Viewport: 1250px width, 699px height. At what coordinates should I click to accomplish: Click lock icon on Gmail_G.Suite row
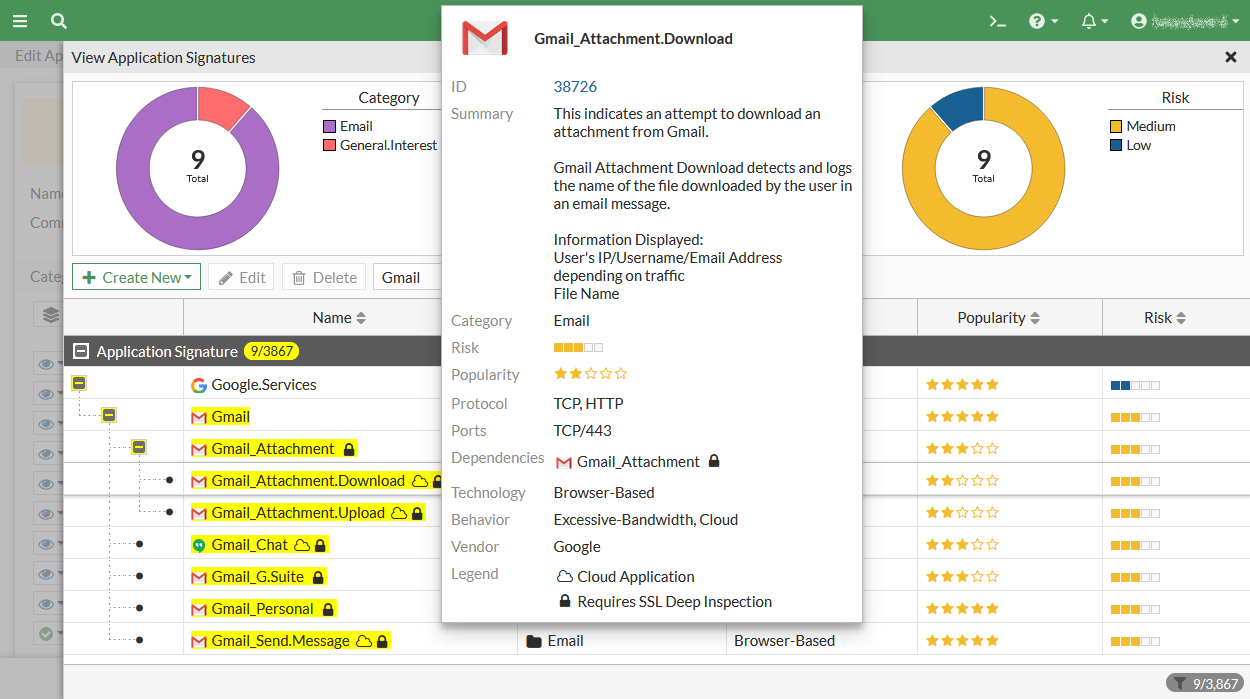click(x=318, y=577)
